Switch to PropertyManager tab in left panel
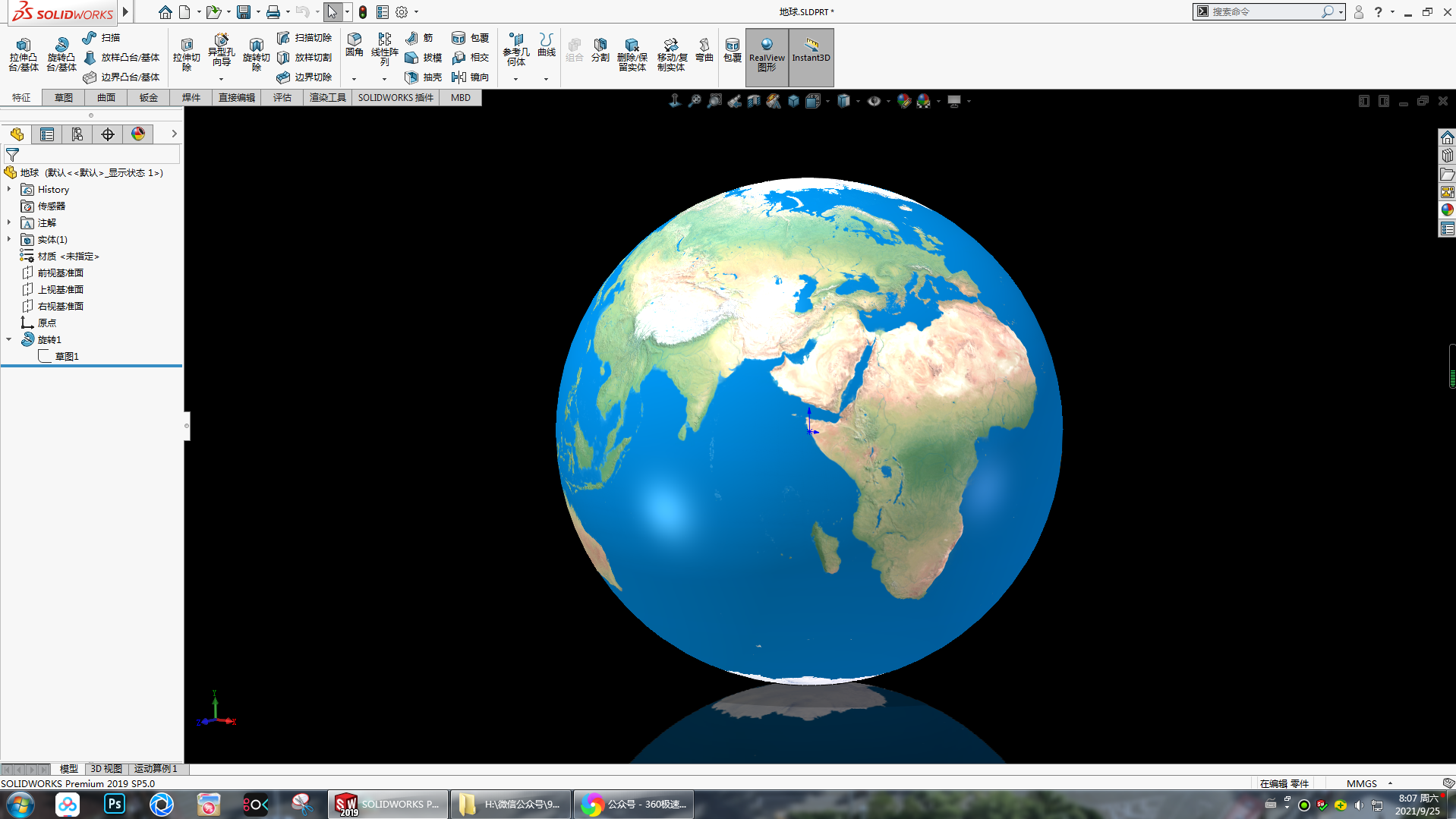 [x=47, y=134]
